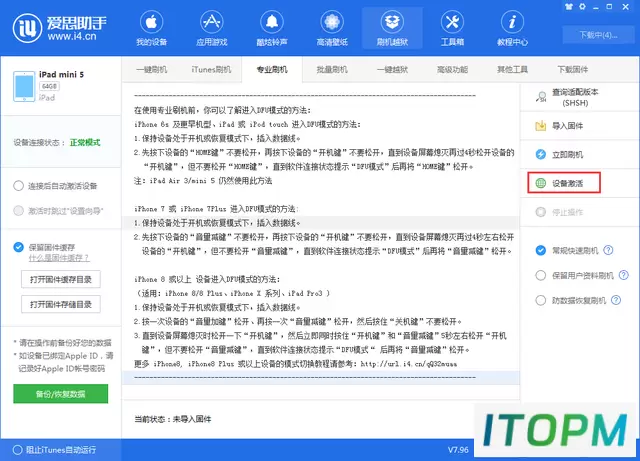Click iPad mini 5 device name

point(62,74)
